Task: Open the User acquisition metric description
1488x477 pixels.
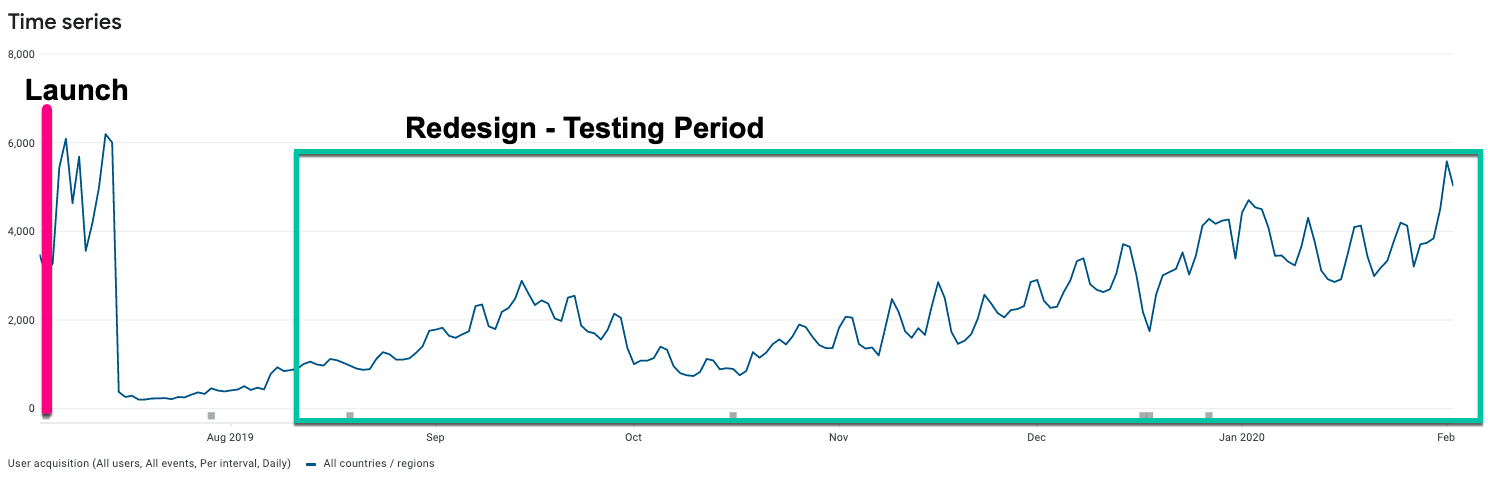Action: pyautogui.click(x=149, y=464)
